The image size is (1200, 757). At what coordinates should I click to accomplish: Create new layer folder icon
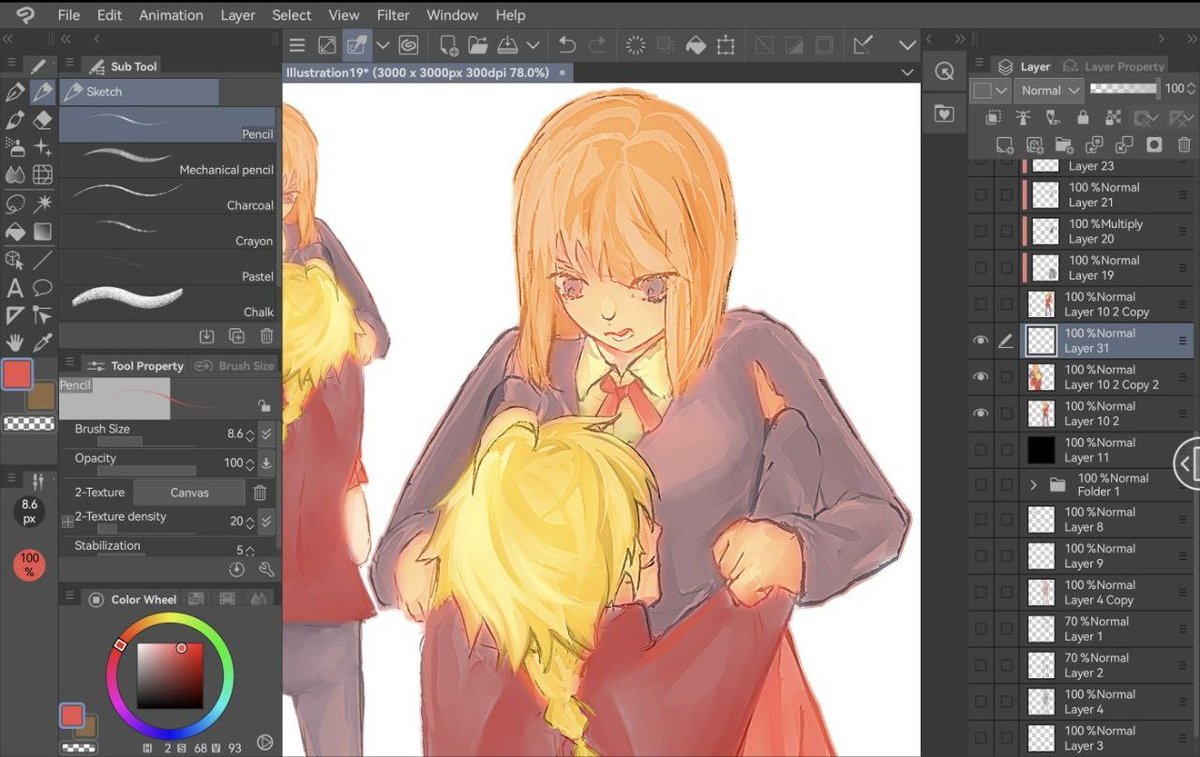(x=1063, y=145)
